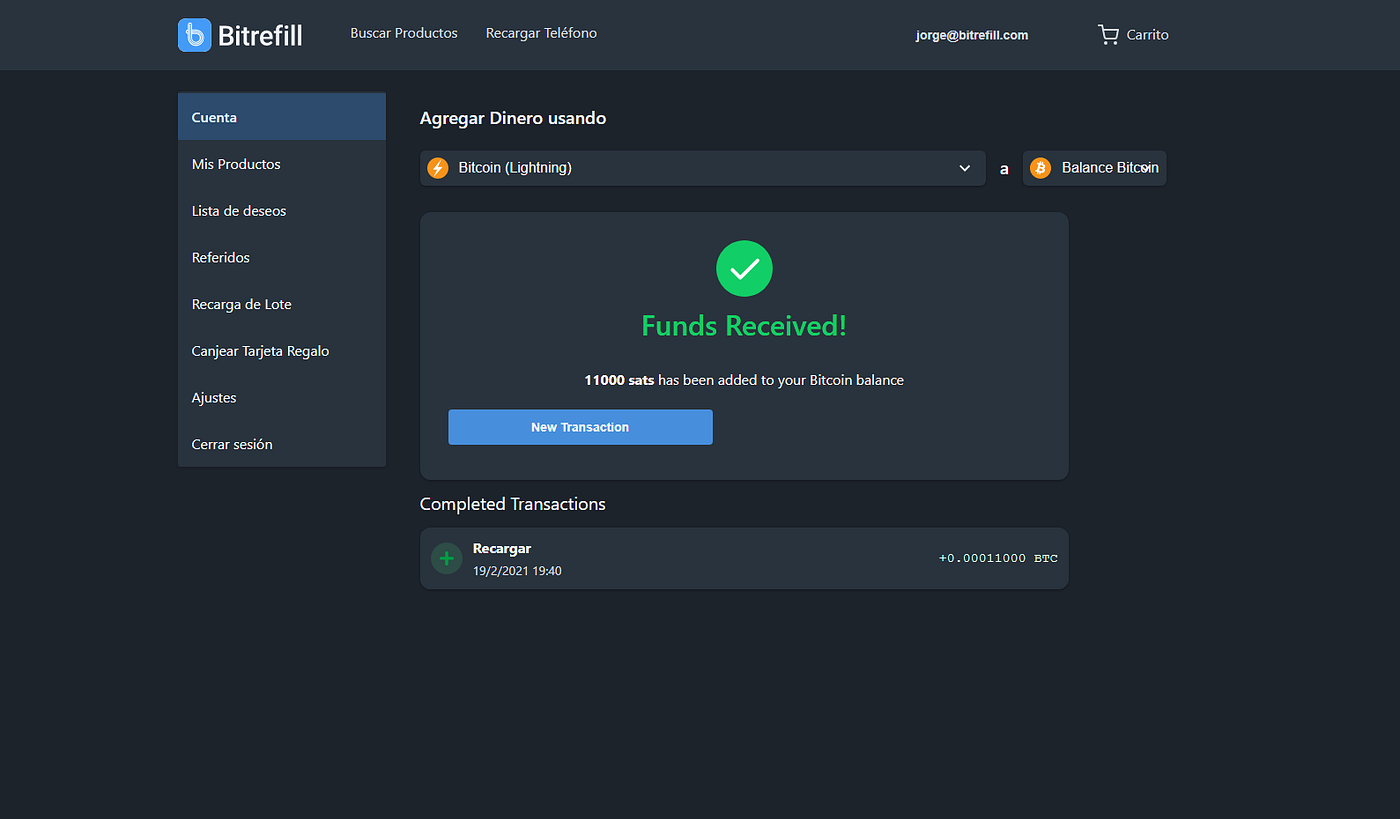1400x819 pixels.
Task: Open Buscar Productos in the top navigation
Action: [x=403, y=33]
